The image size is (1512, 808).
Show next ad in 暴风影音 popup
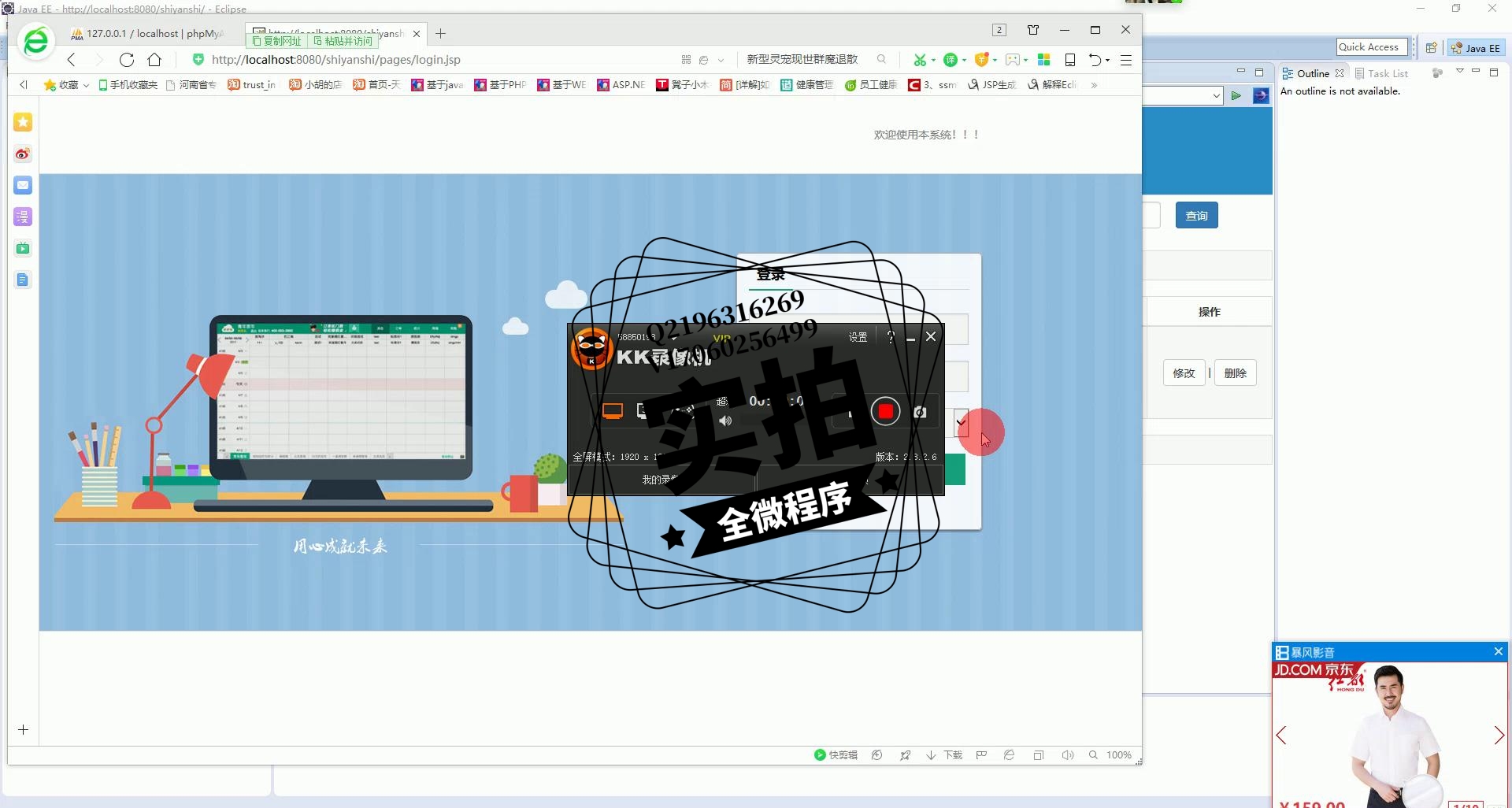1499,736
